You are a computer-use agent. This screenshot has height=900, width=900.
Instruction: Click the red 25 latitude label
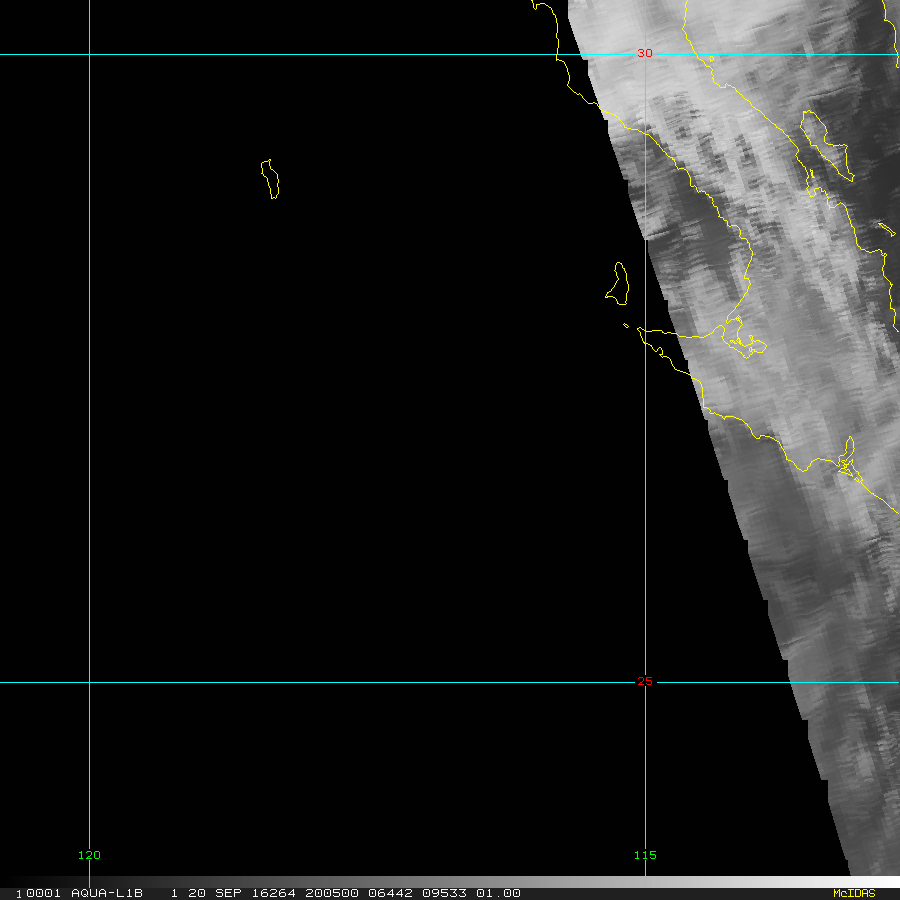[645, 682]
